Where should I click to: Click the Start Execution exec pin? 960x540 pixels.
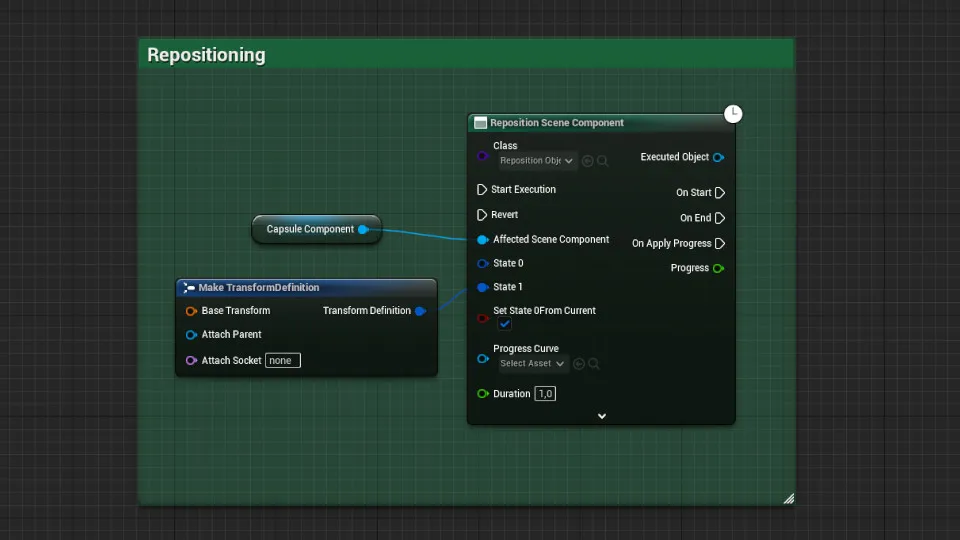(x=481, y=190)
